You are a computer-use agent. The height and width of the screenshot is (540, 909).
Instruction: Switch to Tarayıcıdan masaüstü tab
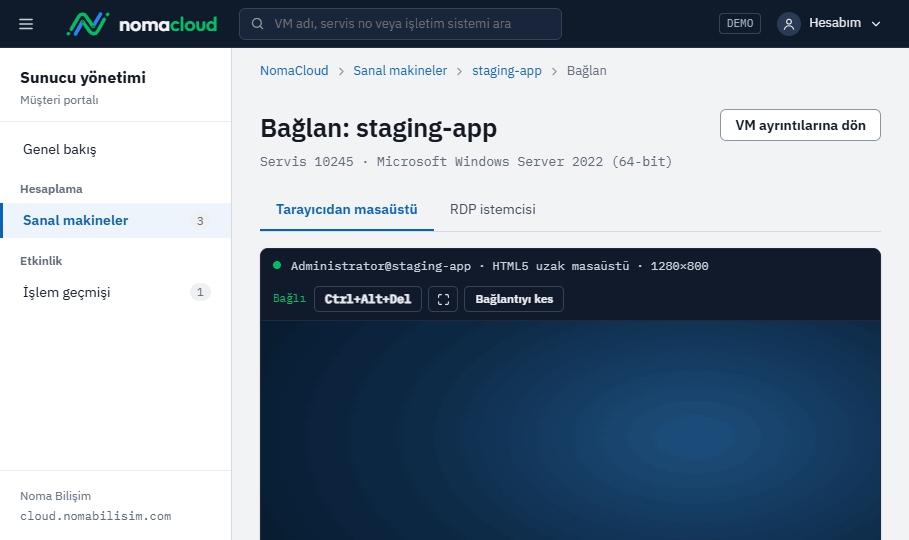click(347, 210)
